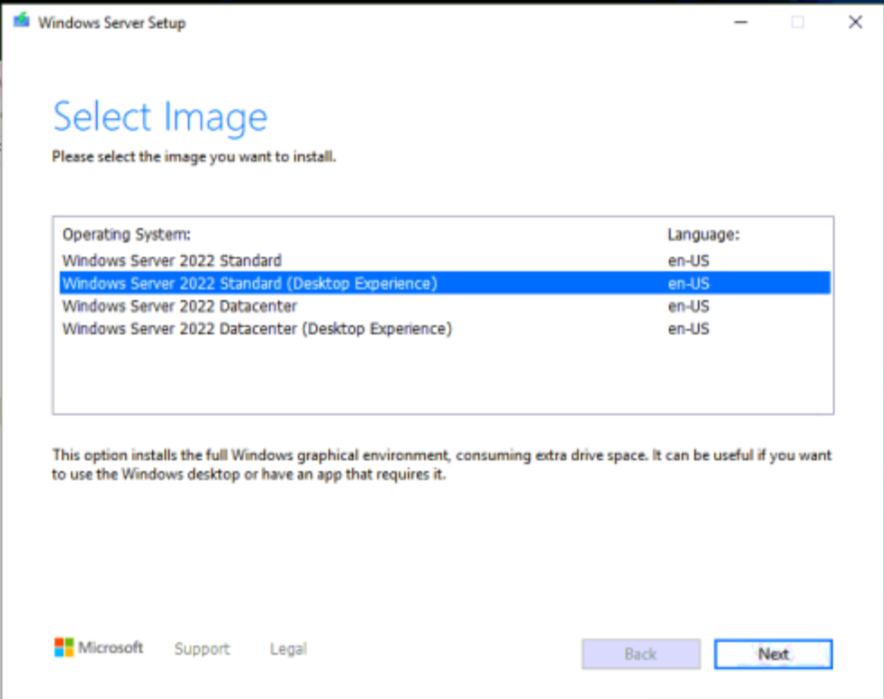The image size is (884, 699).
Task: Click the Next button
Action: point(772,654)
